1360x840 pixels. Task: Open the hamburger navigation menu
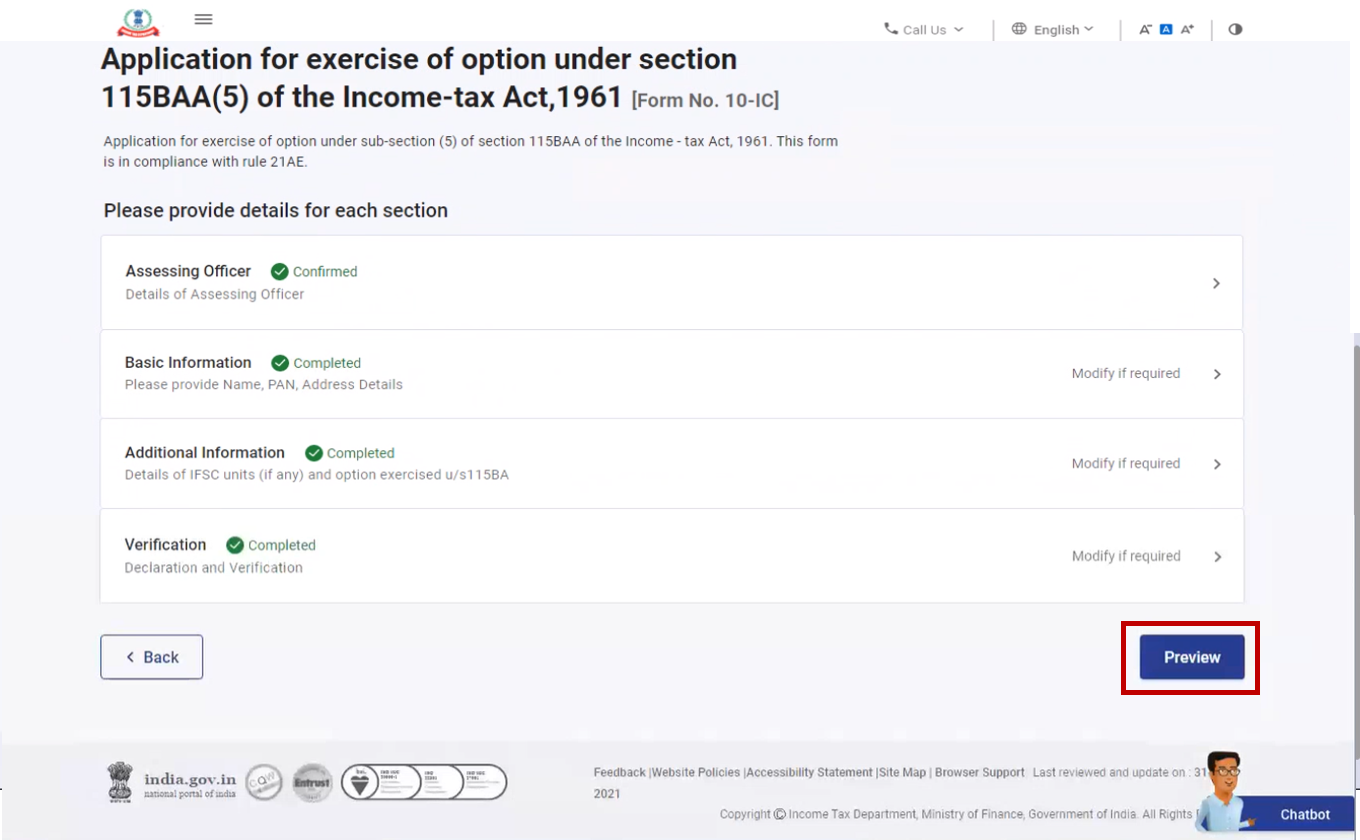coord(204,19)
